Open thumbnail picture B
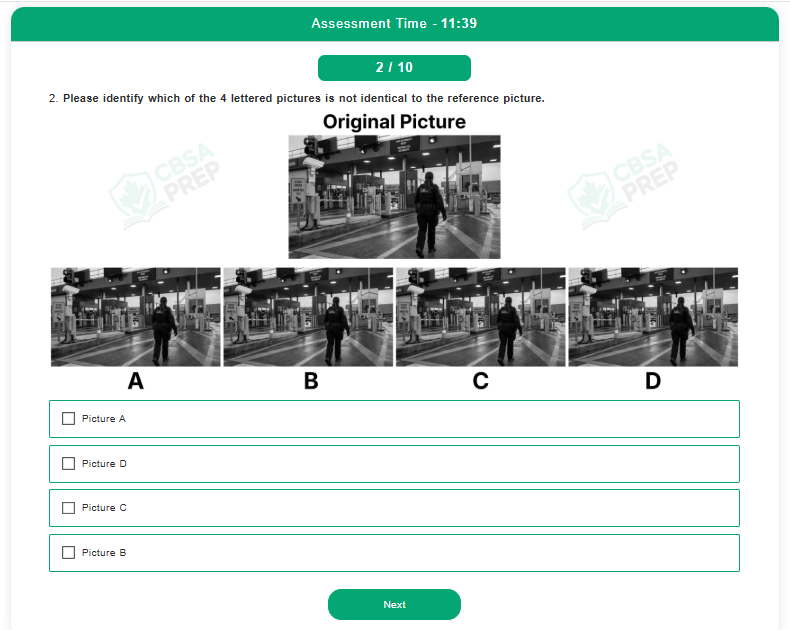 (308, 317)
